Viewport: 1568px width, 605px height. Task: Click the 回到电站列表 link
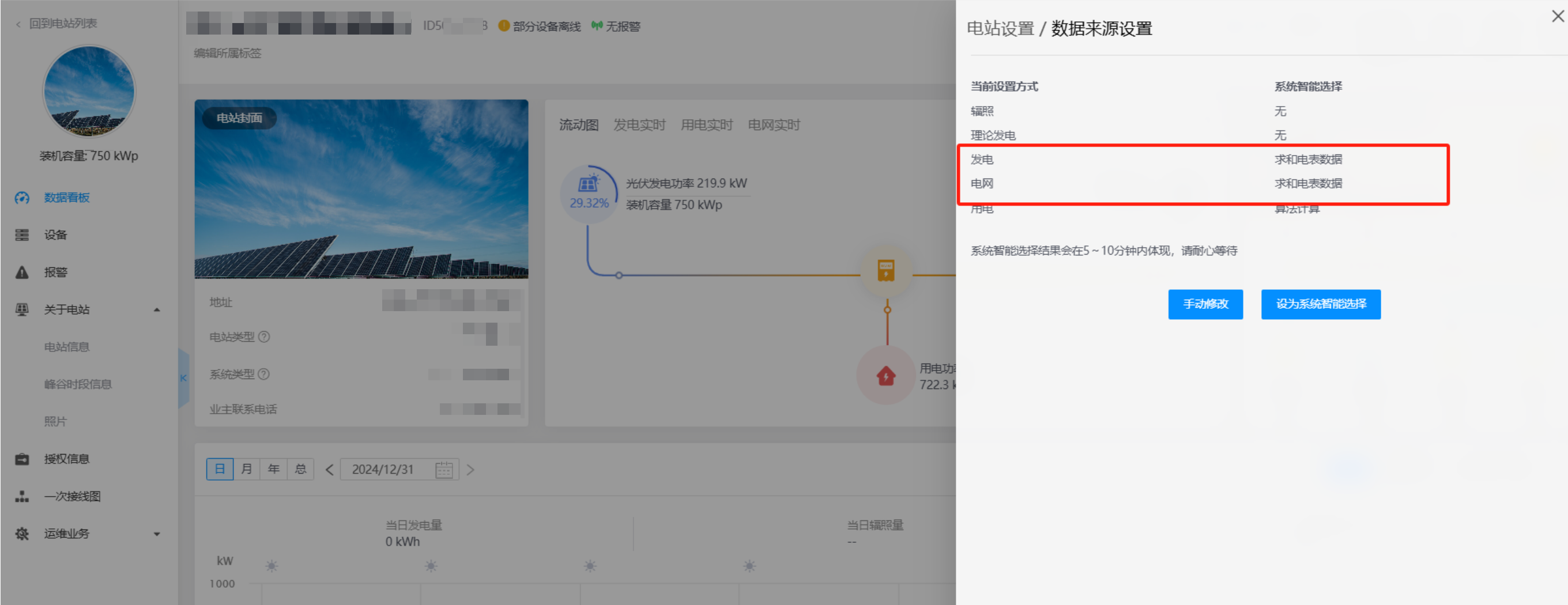63,24
